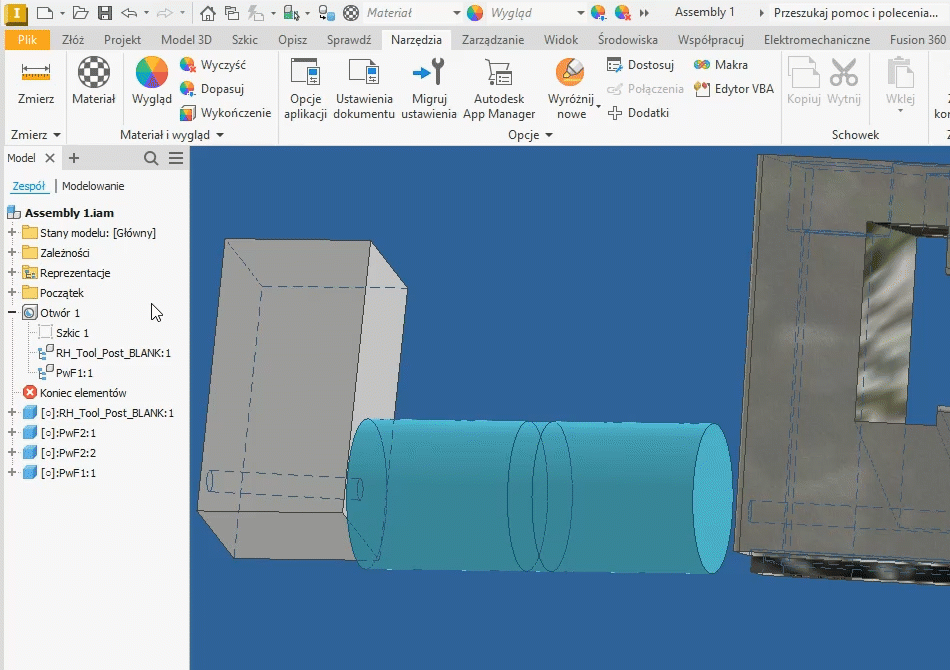Switch to the Zarządzanie tab
Image resolution: width=950 pixels, height=670 pixels.
pos(493,40)
